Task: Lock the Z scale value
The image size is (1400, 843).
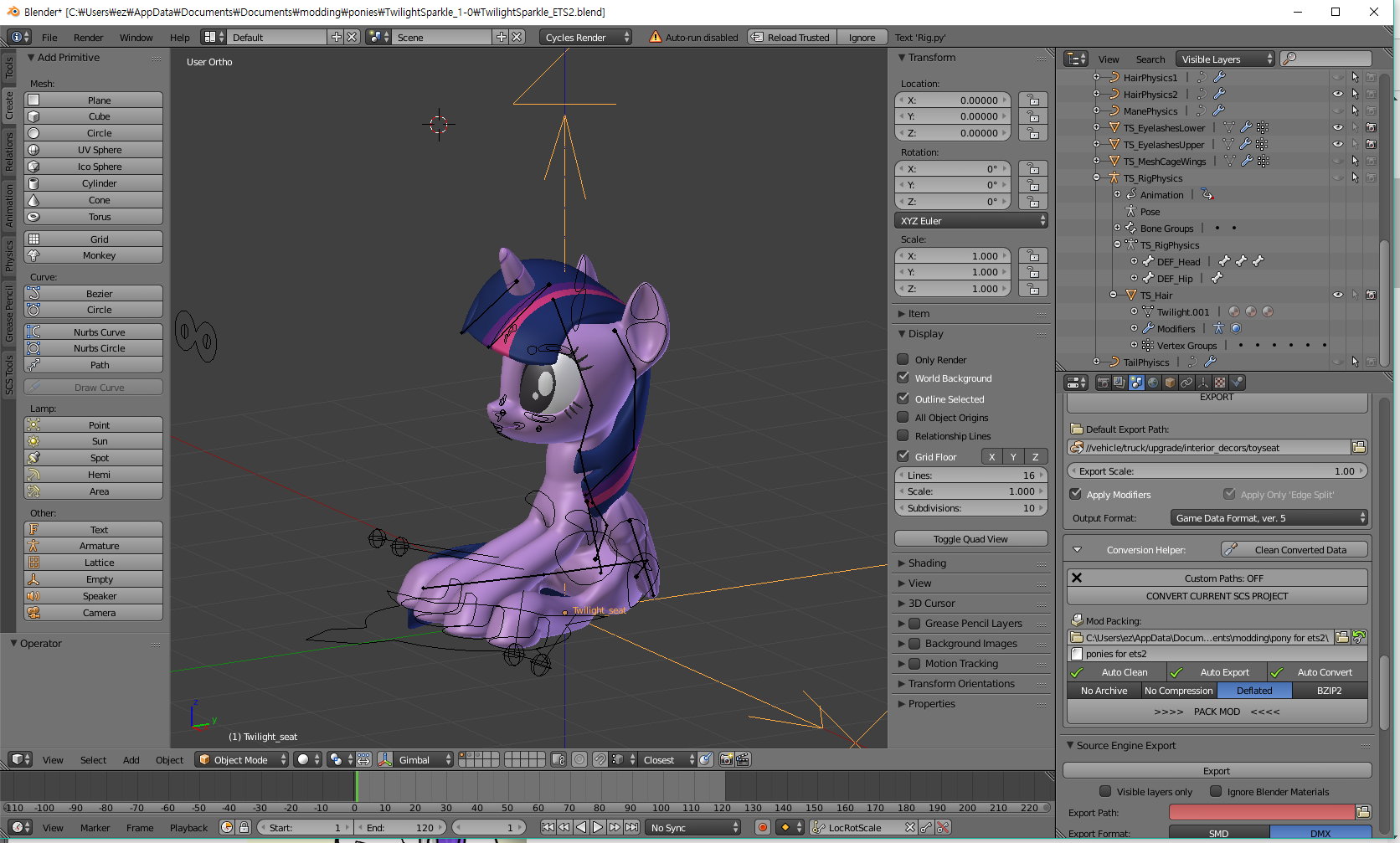Action: tap(1033, 289)
